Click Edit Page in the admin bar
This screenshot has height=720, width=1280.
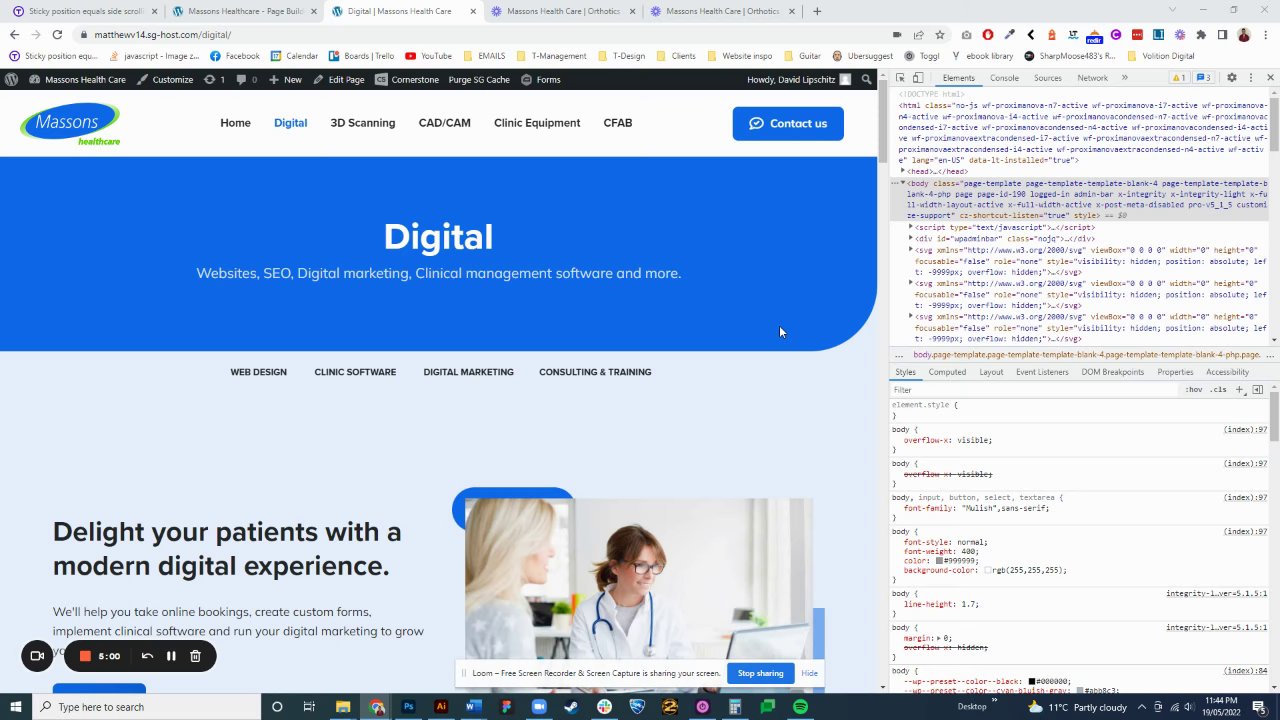tap(339, 79)
